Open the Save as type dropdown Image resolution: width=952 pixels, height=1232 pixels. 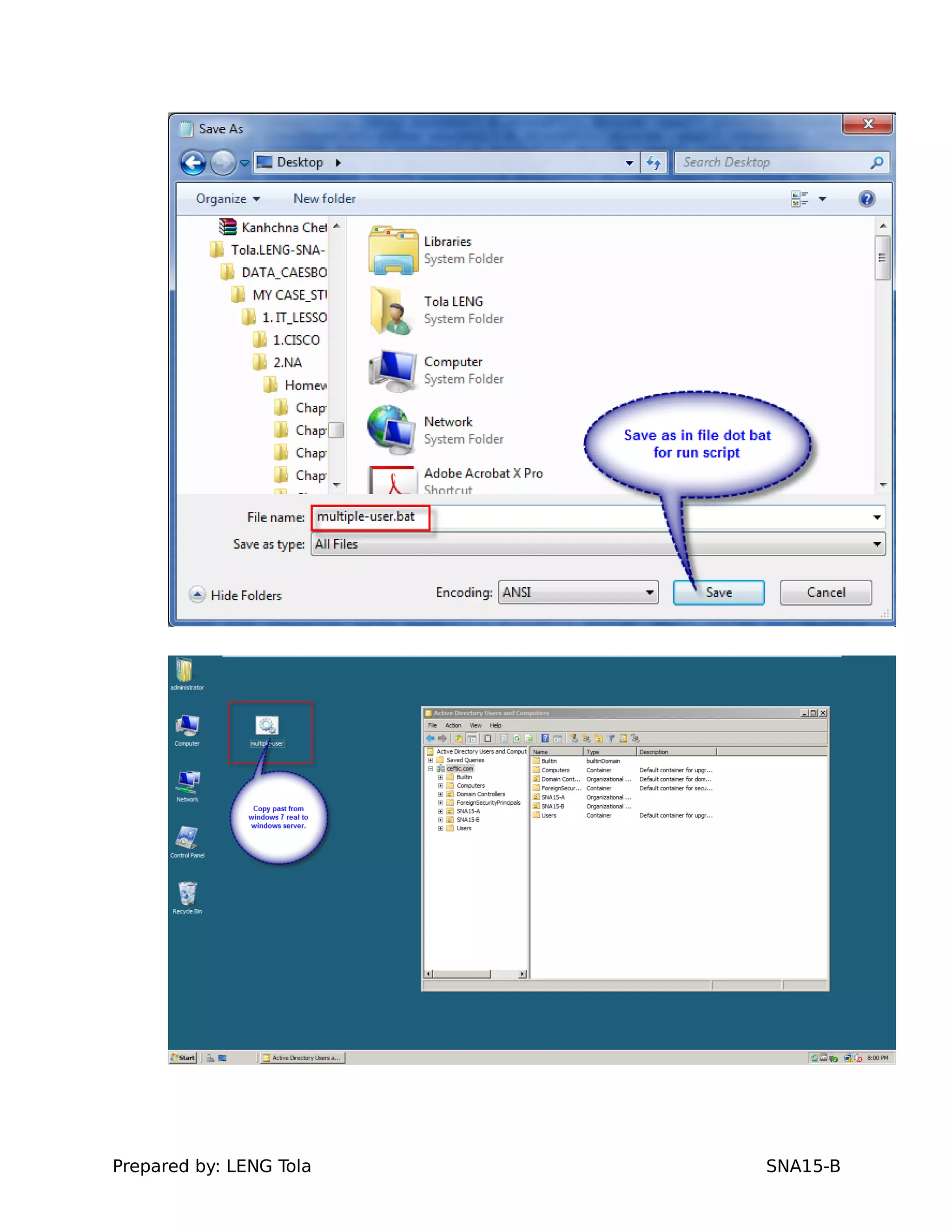click(x=876, y=544)
